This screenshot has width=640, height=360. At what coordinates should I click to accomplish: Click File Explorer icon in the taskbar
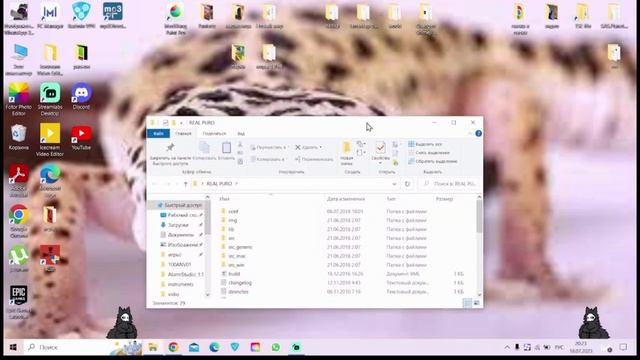coord(153,347)
